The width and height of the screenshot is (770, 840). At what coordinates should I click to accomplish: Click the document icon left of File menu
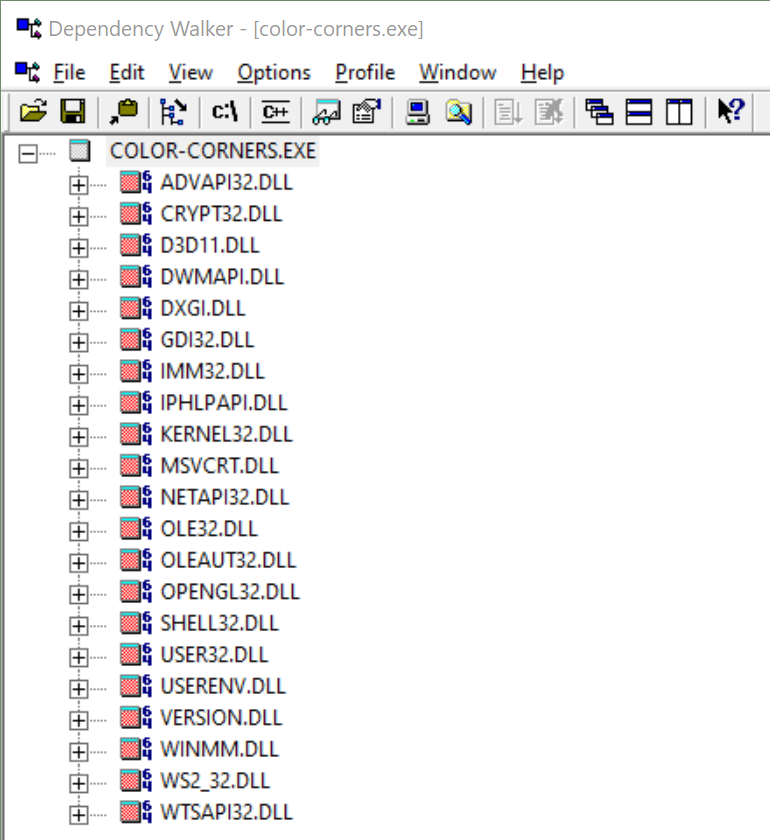point(28,72)
